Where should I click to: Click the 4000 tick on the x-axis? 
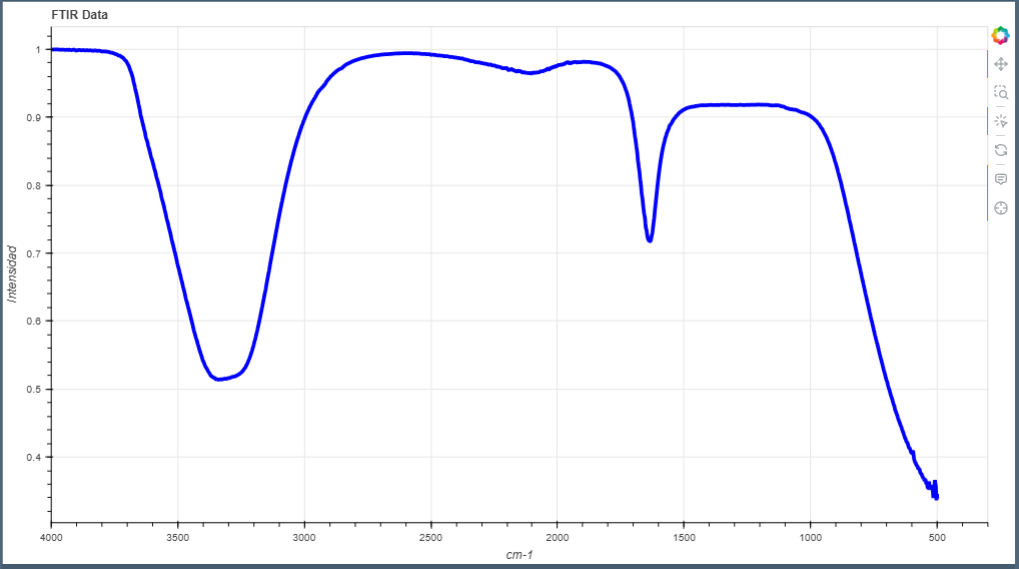[51, 535]
